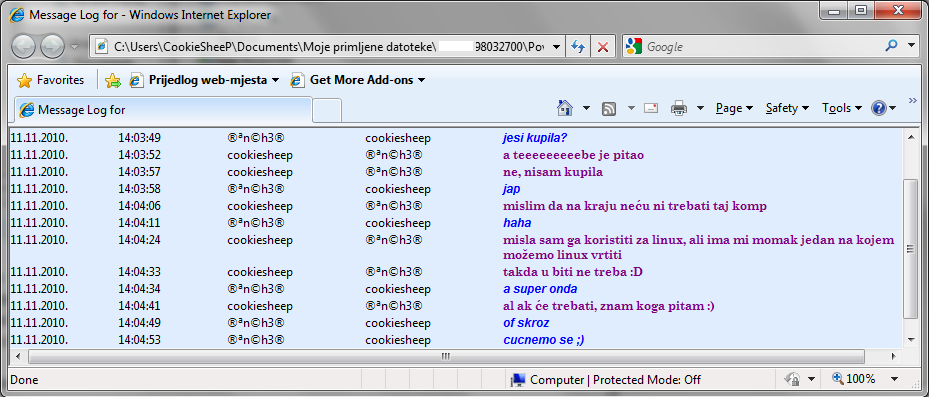Open the Page menu

tap(734, 108)
